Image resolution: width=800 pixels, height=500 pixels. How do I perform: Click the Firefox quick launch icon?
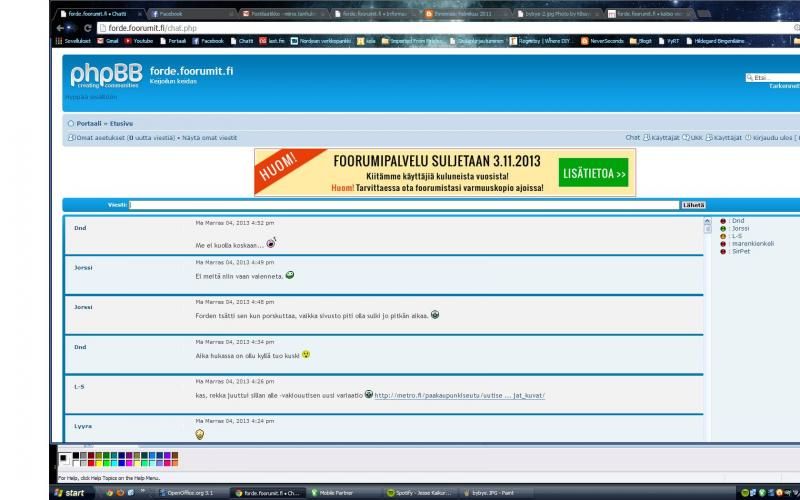[120, 493]
